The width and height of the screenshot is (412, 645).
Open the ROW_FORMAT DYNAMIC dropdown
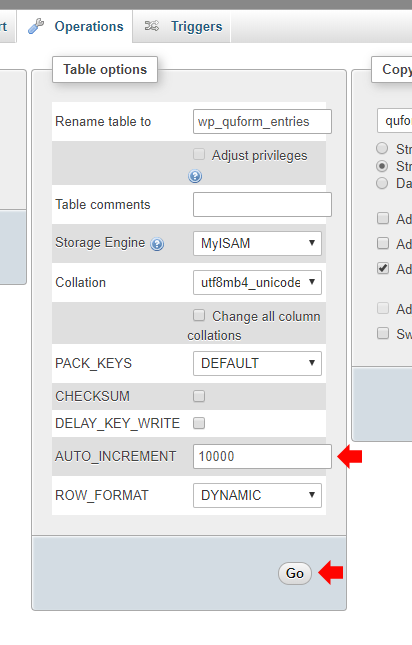tap(257, 495)
